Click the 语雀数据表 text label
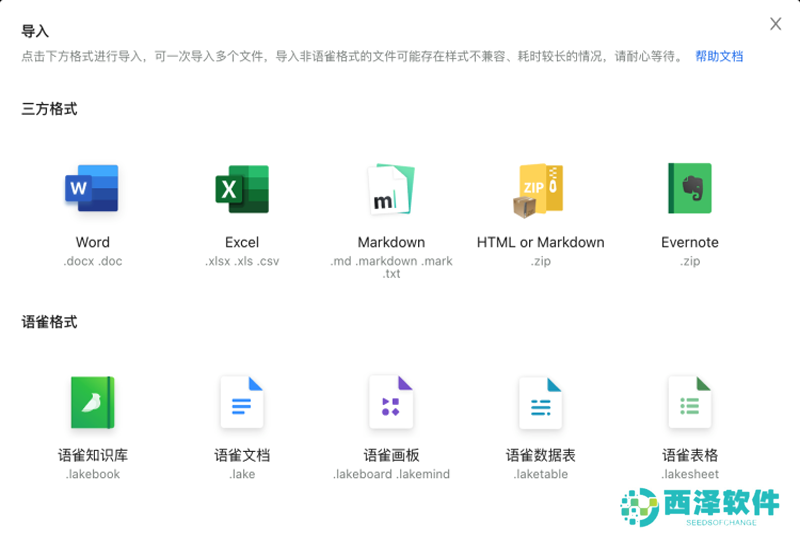 coord(540,455)
